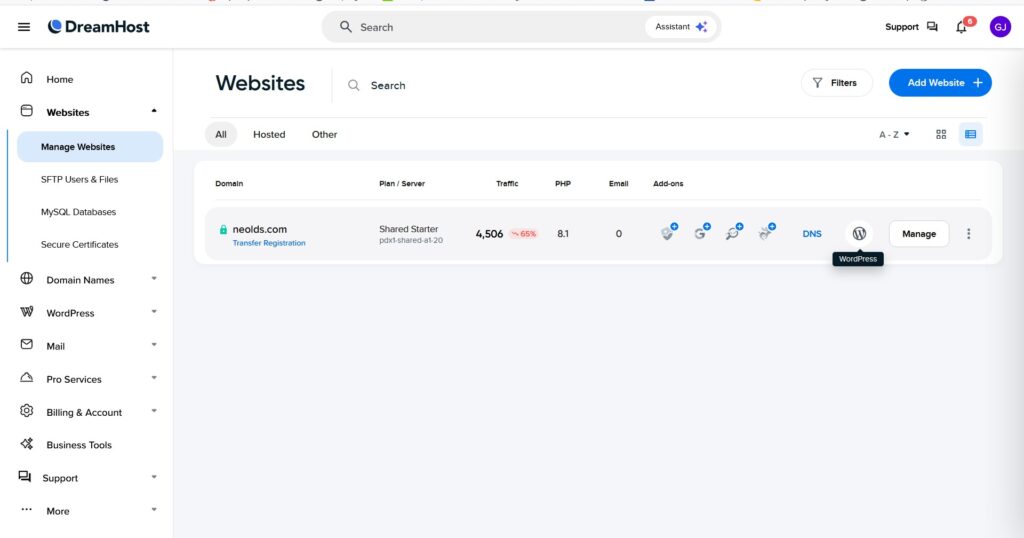Select the Hosted tab

click(269, 135)
